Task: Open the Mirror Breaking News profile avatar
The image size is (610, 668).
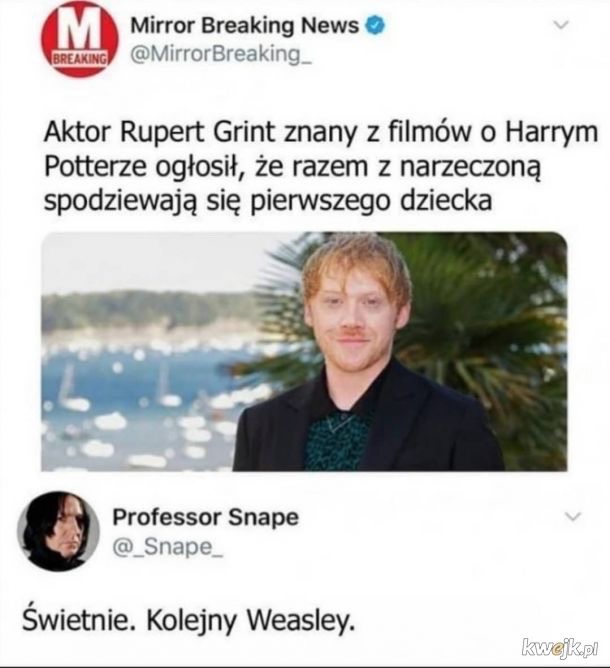Action: (x=79, y=39)
